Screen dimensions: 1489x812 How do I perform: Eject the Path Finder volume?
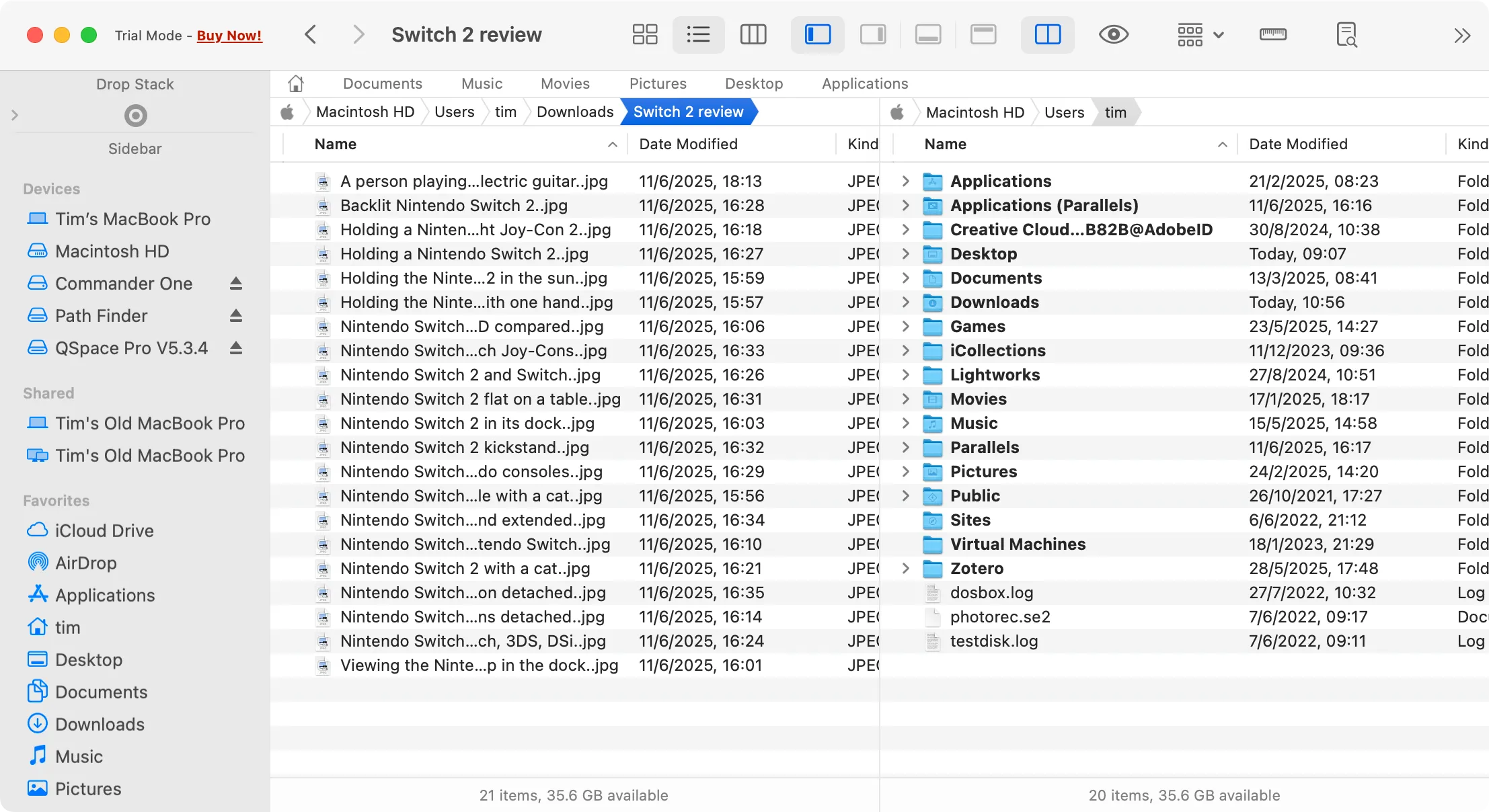pyautogui.click(x=235, y=316)
